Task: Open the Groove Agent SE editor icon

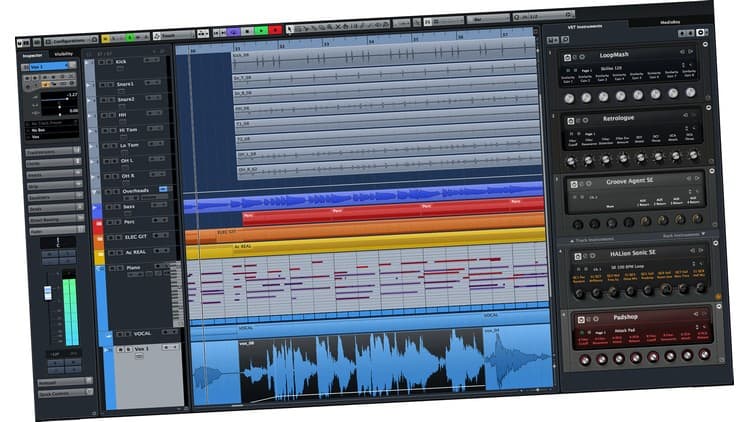Action: point(574,182)
